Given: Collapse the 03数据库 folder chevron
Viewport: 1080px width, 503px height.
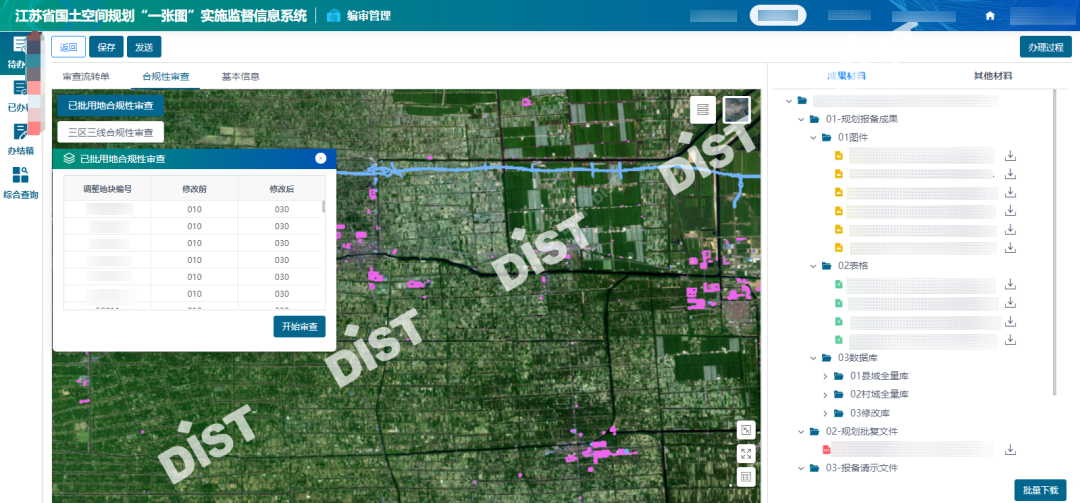Looking at the screenshot, I should 813,358.
